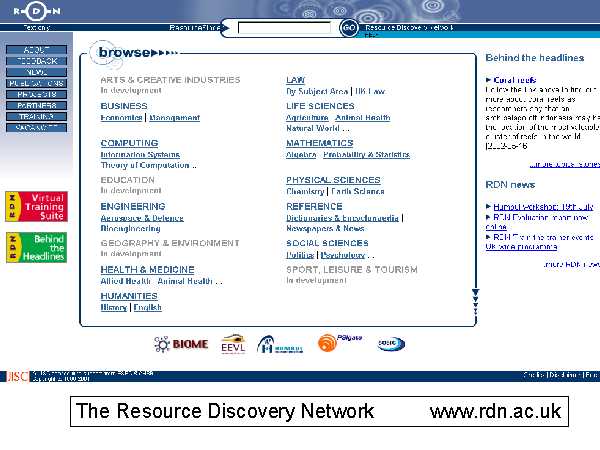
Task: Open the BIOME hub logo
Action: coord(181,344)
